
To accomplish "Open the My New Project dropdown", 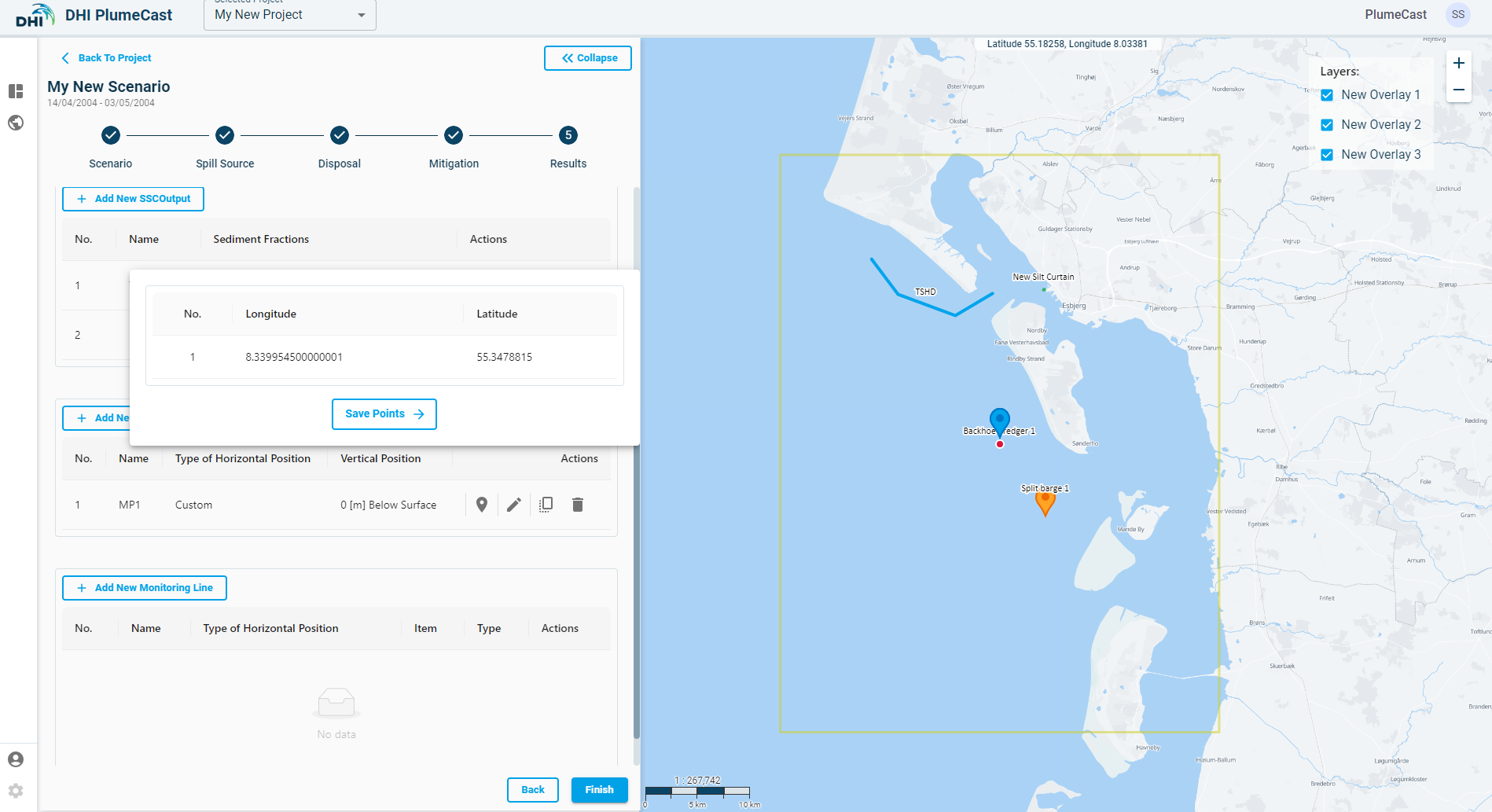I will (289, 15).
